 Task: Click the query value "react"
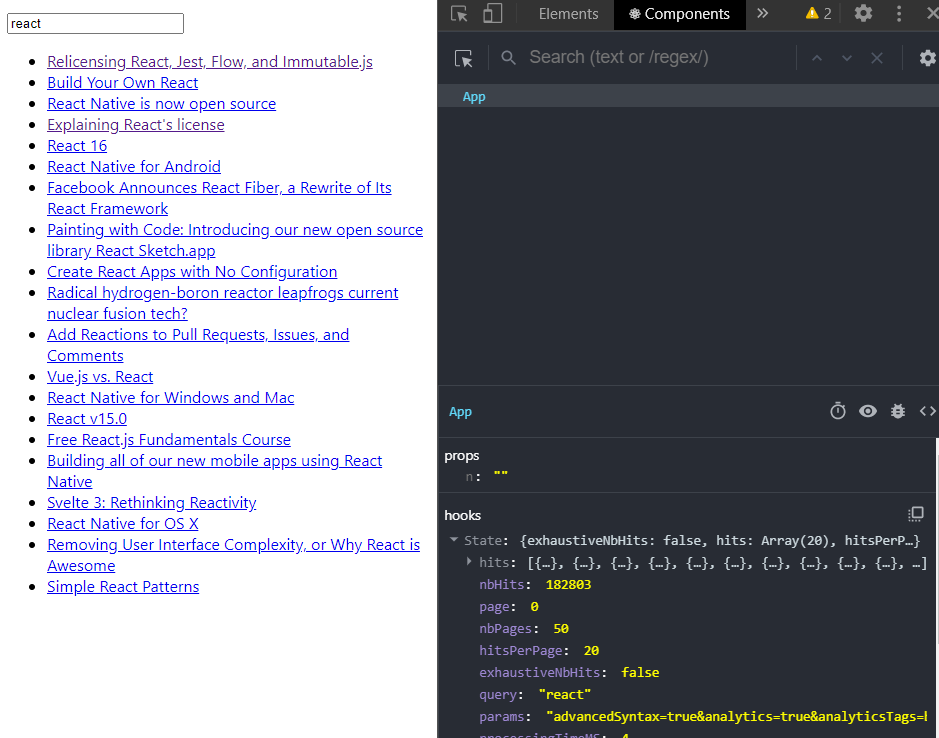565,694
